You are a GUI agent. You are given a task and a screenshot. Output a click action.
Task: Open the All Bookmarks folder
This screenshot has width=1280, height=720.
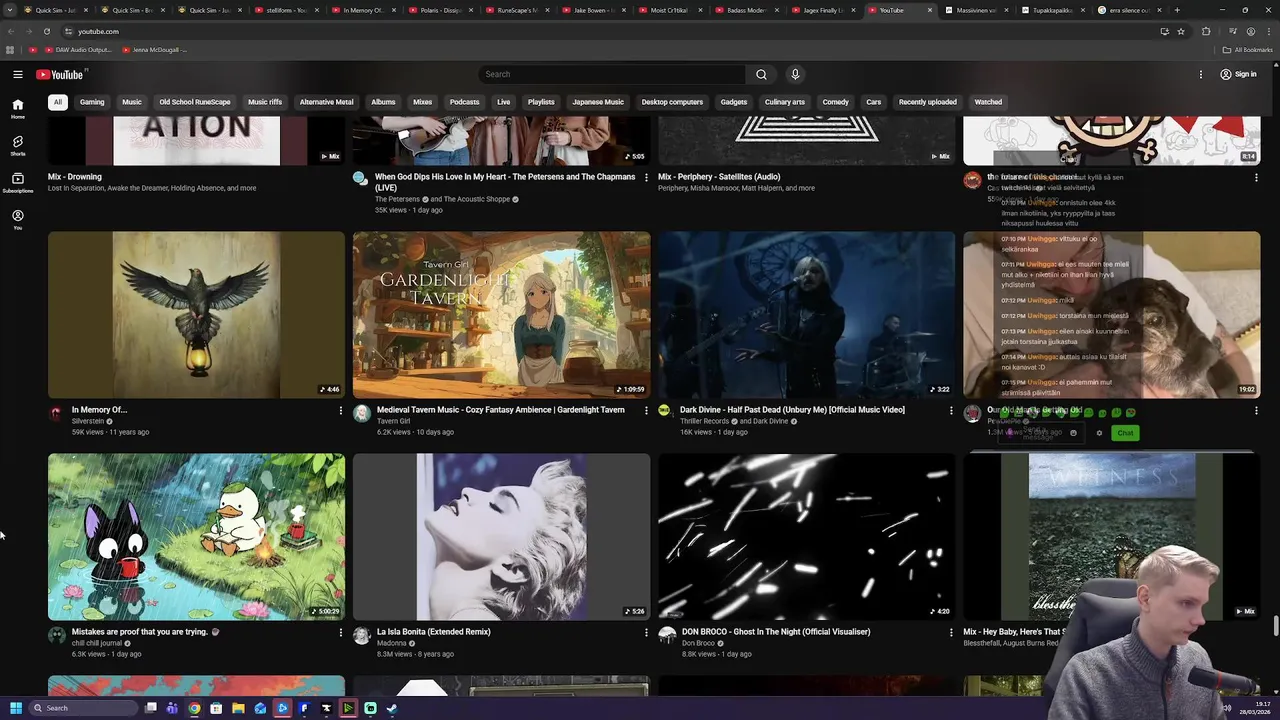coord(1248,50)
